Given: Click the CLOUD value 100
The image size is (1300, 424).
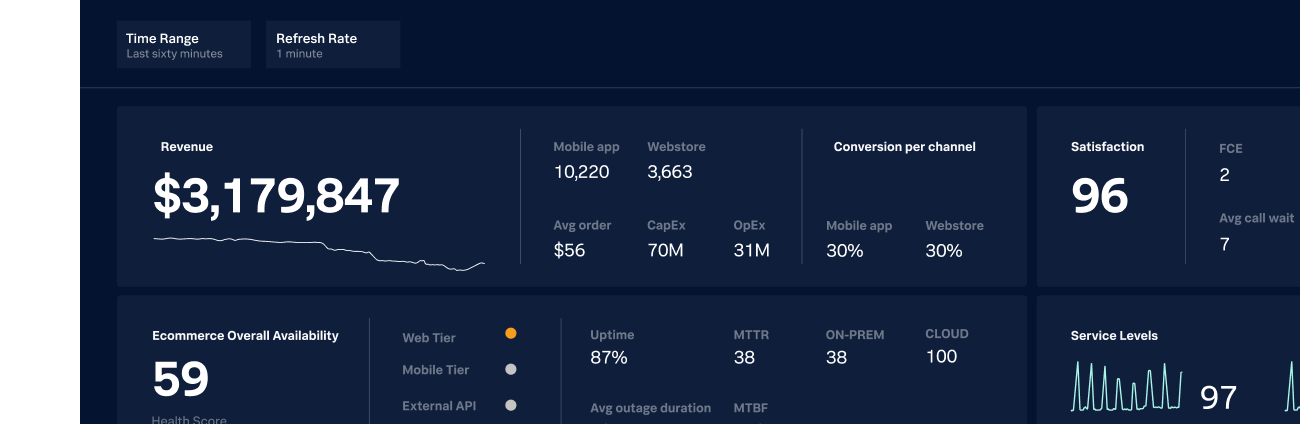Looking at the screenshot, I should coord(941,357).
